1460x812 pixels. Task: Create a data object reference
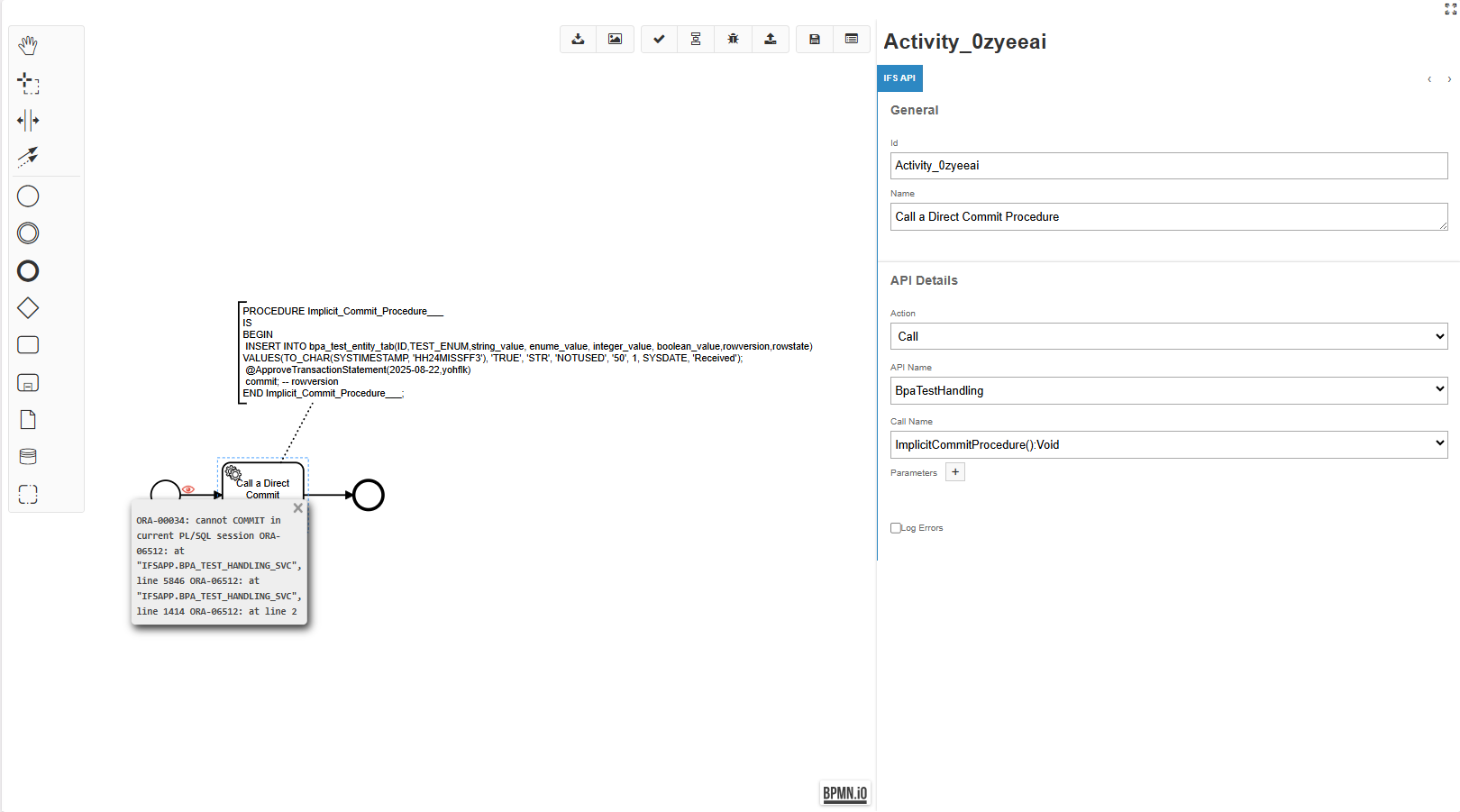[28, 419]
